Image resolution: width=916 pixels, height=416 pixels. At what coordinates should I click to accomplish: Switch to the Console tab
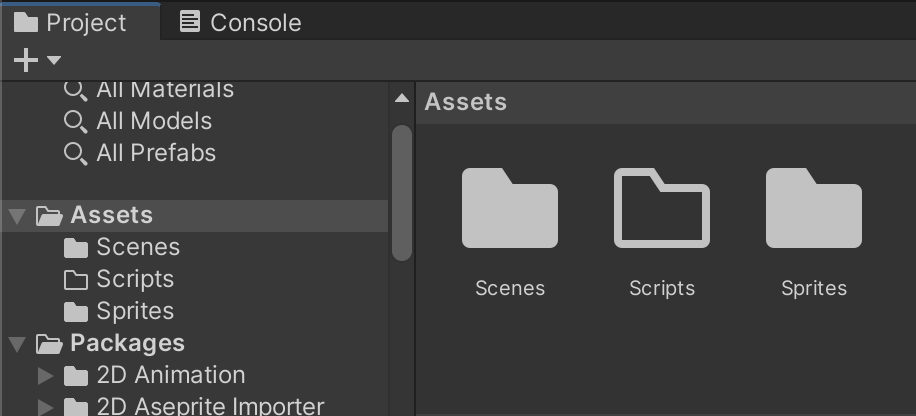click(240, 22)
